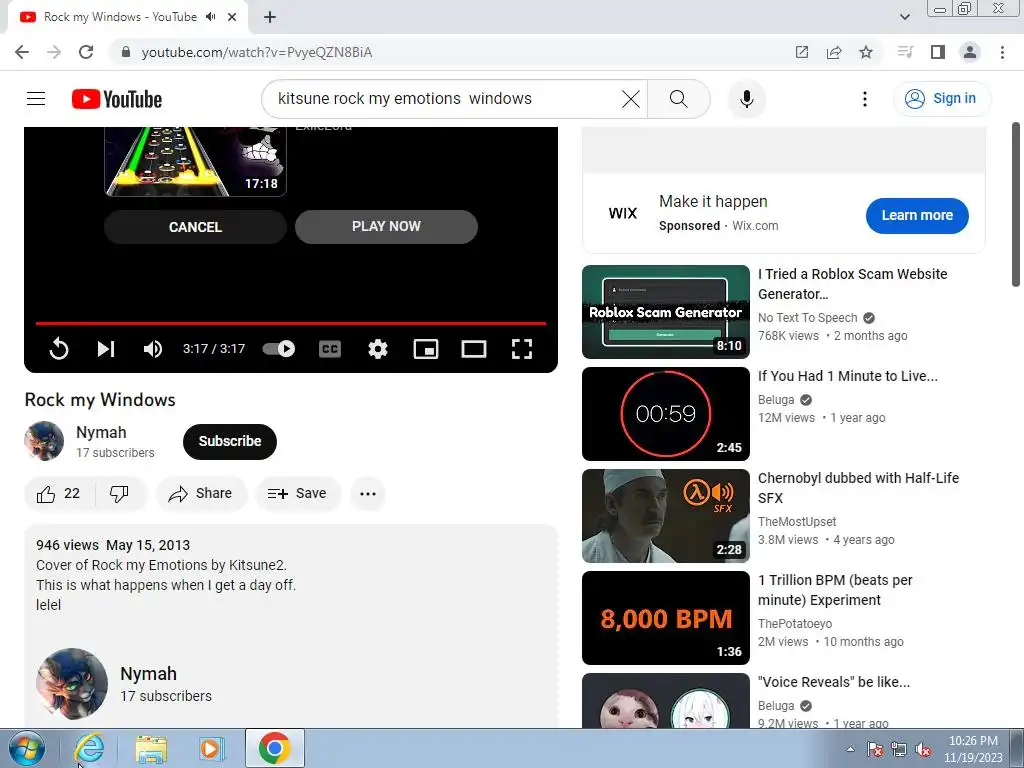Go back in Chrome browser
The image size is (1024, 768).
pos(22,52)
